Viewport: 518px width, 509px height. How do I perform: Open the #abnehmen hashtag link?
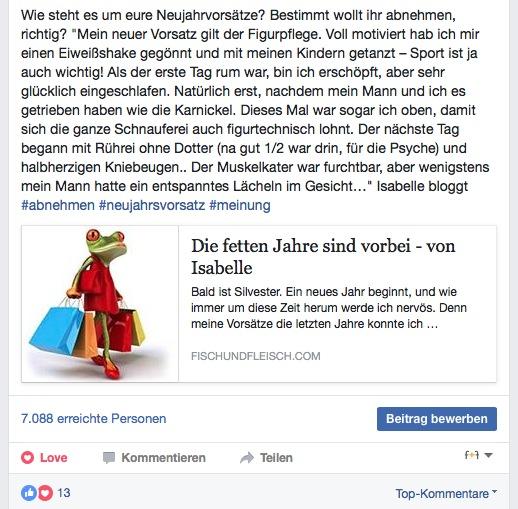[x=58, y=205]
